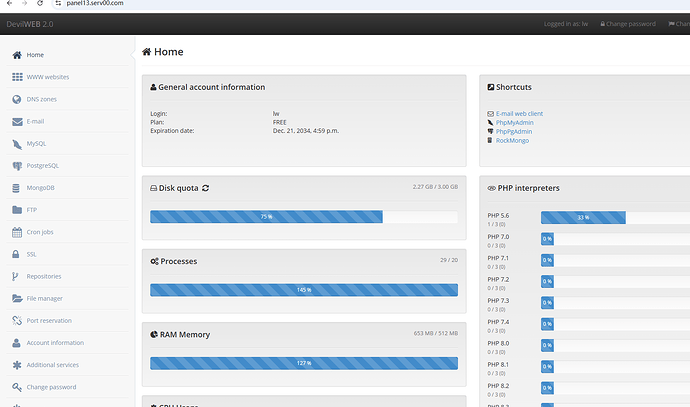Click the PHP 7.0 0 % usage bar
The height and width of the screenshot is (407, 690).
(547, 239)
